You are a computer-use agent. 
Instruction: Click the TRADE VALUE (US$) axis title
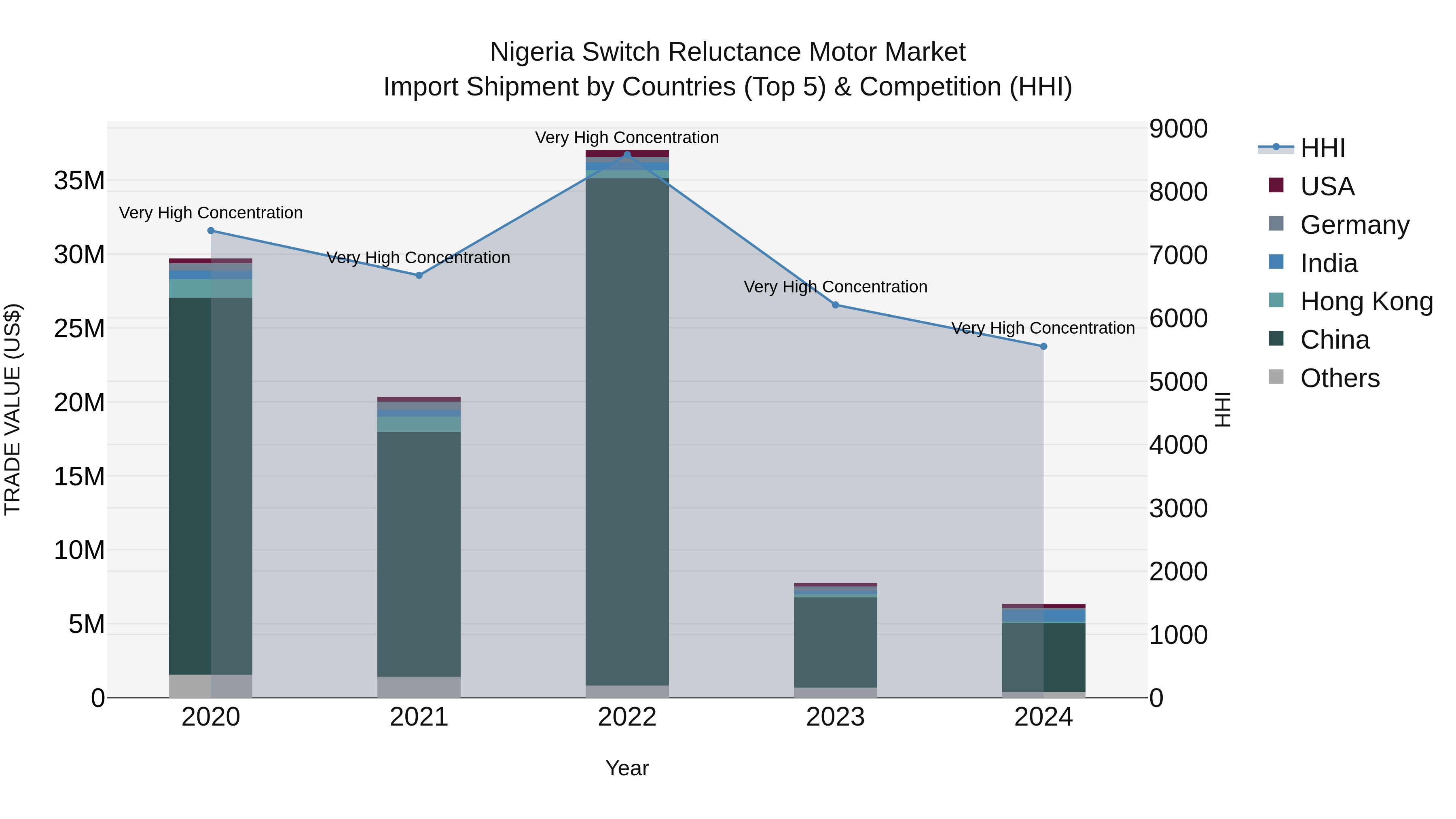13,409
